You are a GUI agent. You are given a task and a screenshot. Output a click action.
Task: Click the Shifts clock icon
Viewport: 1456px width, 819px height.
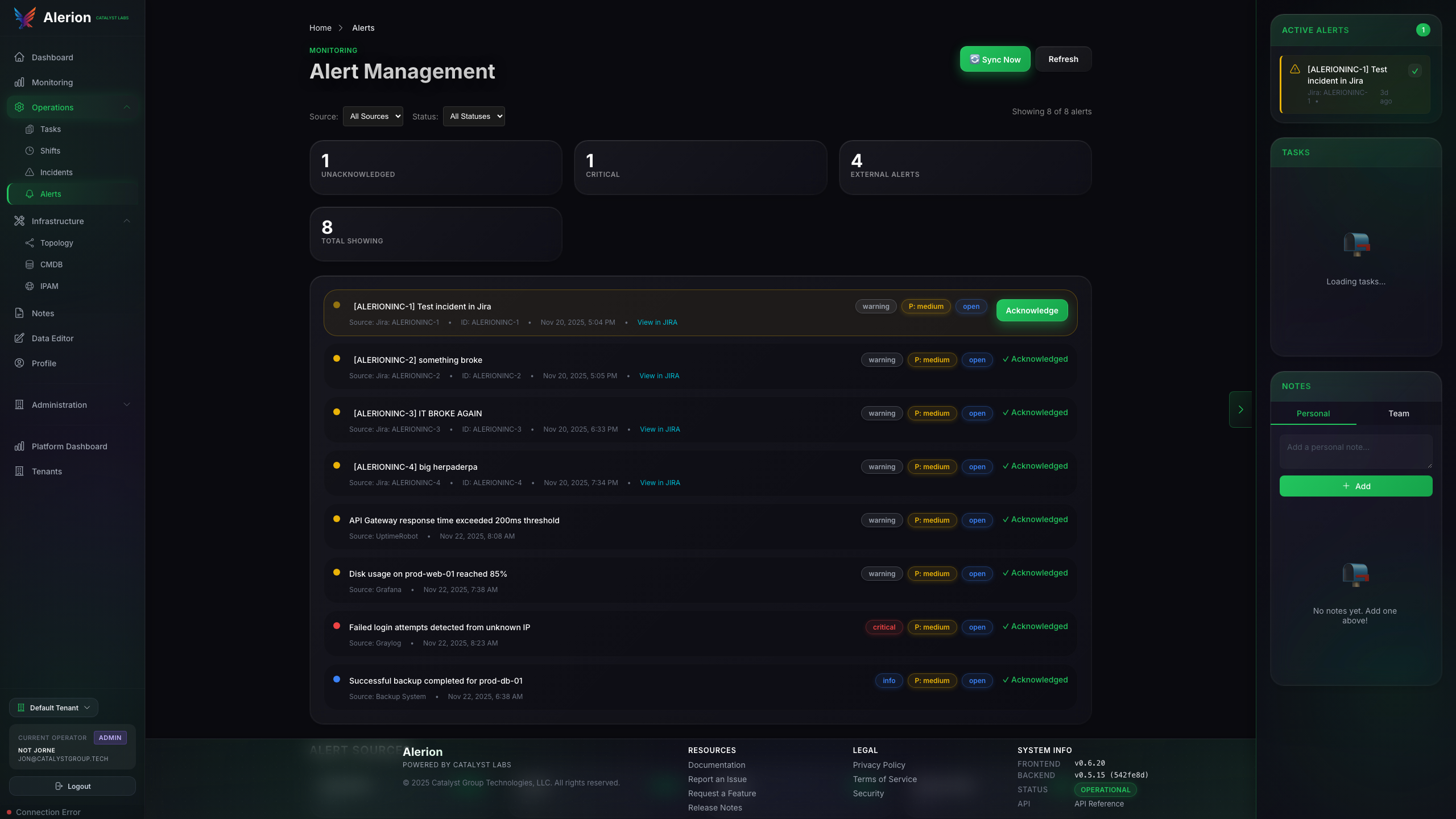pos(30,151)
